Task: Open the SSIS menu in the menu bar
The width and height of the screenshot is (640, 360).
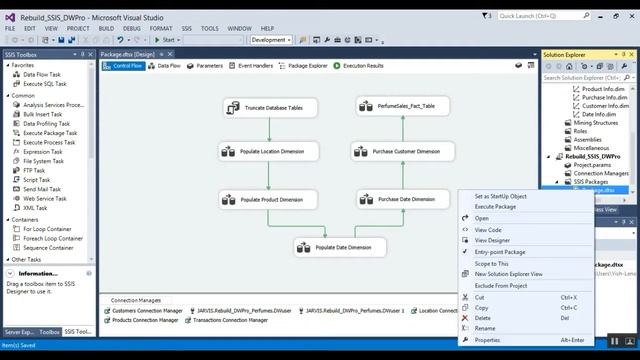Action: (187, 29)
